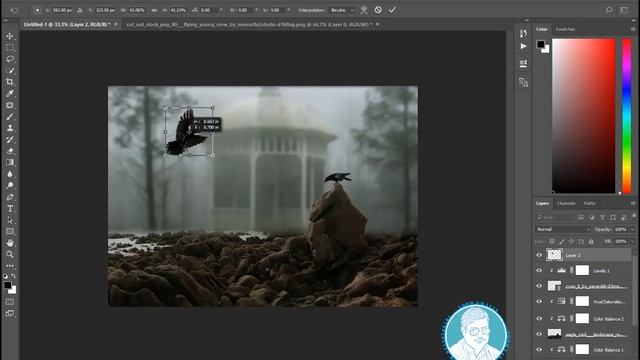
Task: Toggle the layer filter switch
Action: click(x=633, y=216)
